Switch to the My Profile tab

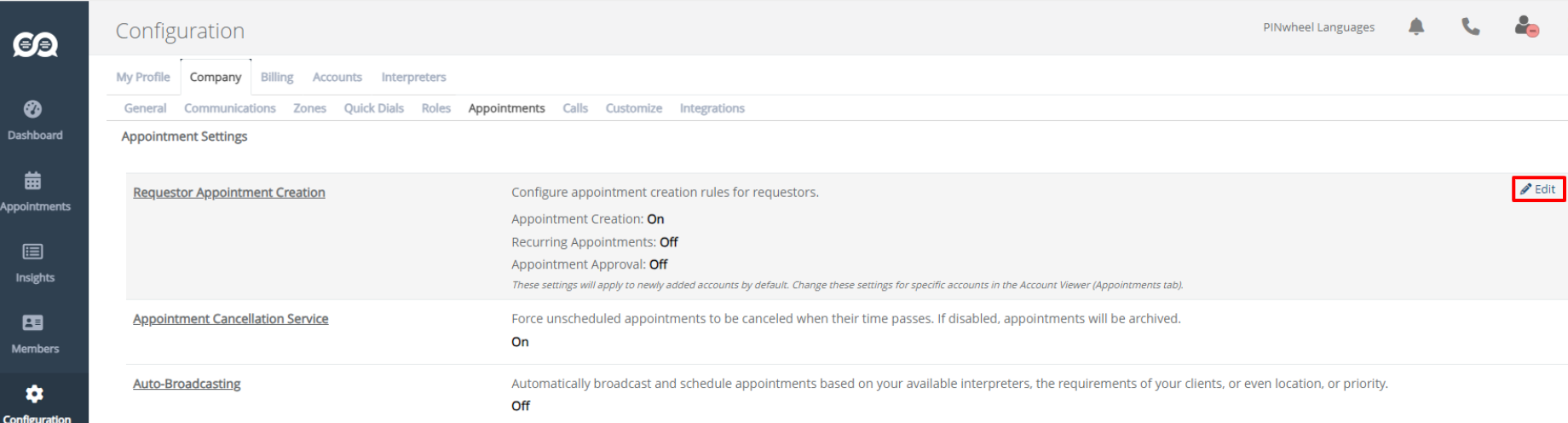pyautogui.click(x=143, y=77)
